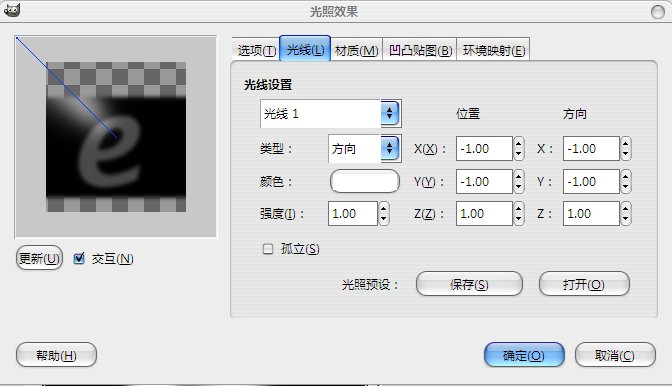Click the 确定(O) OK button

coord(524,355)
